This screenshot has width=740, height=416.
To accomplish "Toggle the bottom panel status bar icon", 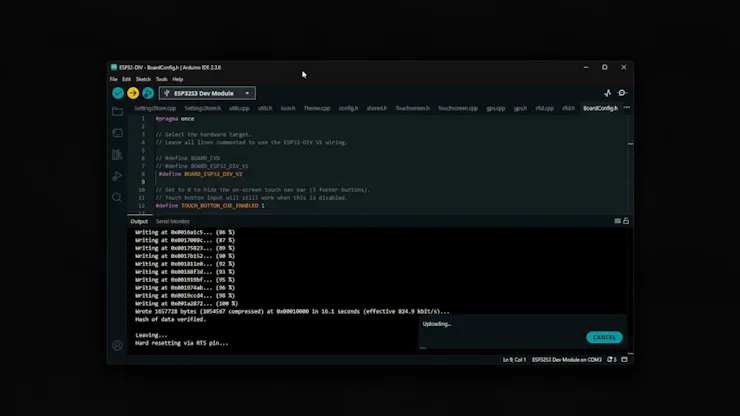I will click(x=624, y=360).
